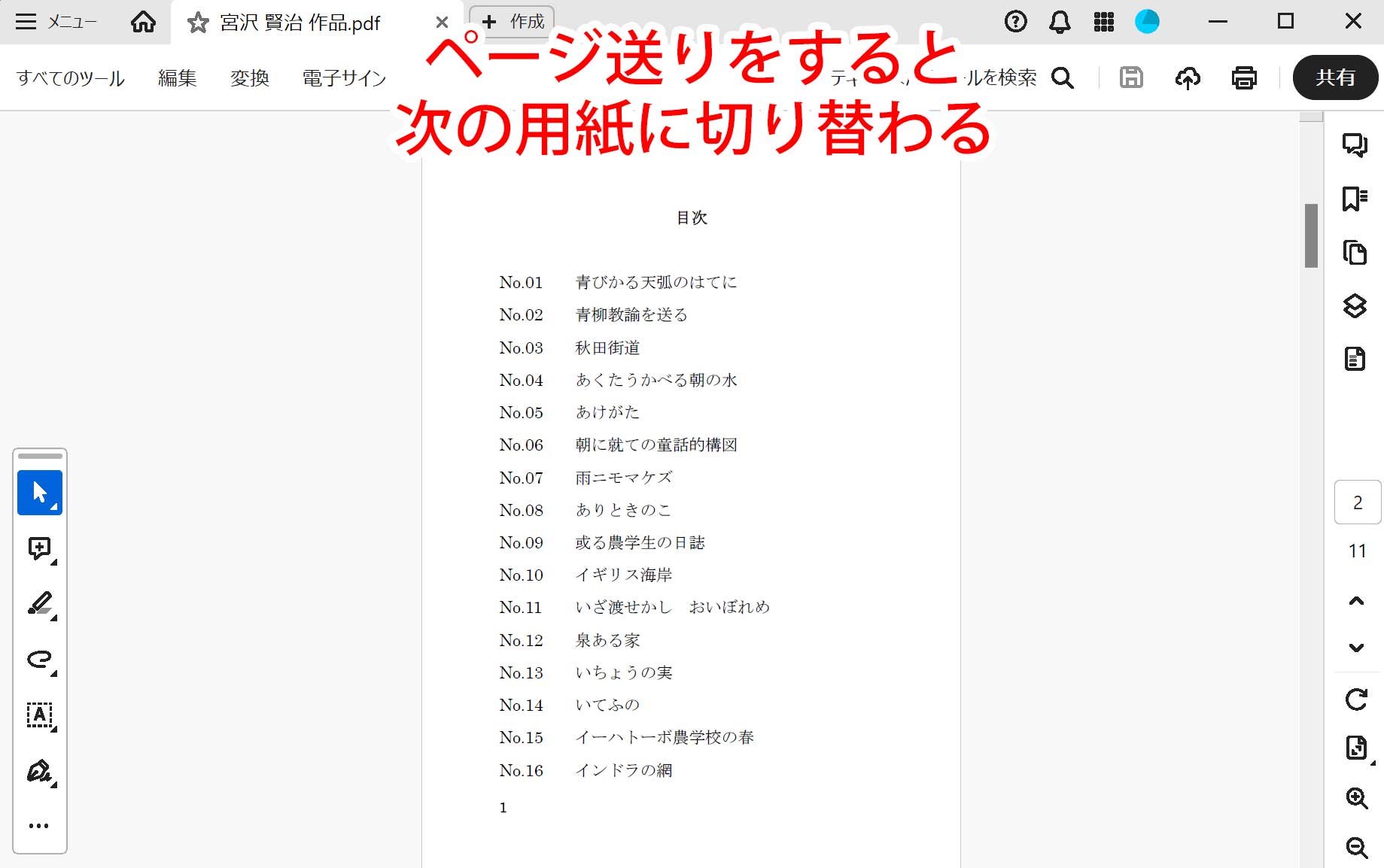Click entry イーハトーボ農学校の春
The width and height of the screenshot is (1384, 868).
point(665,737)
